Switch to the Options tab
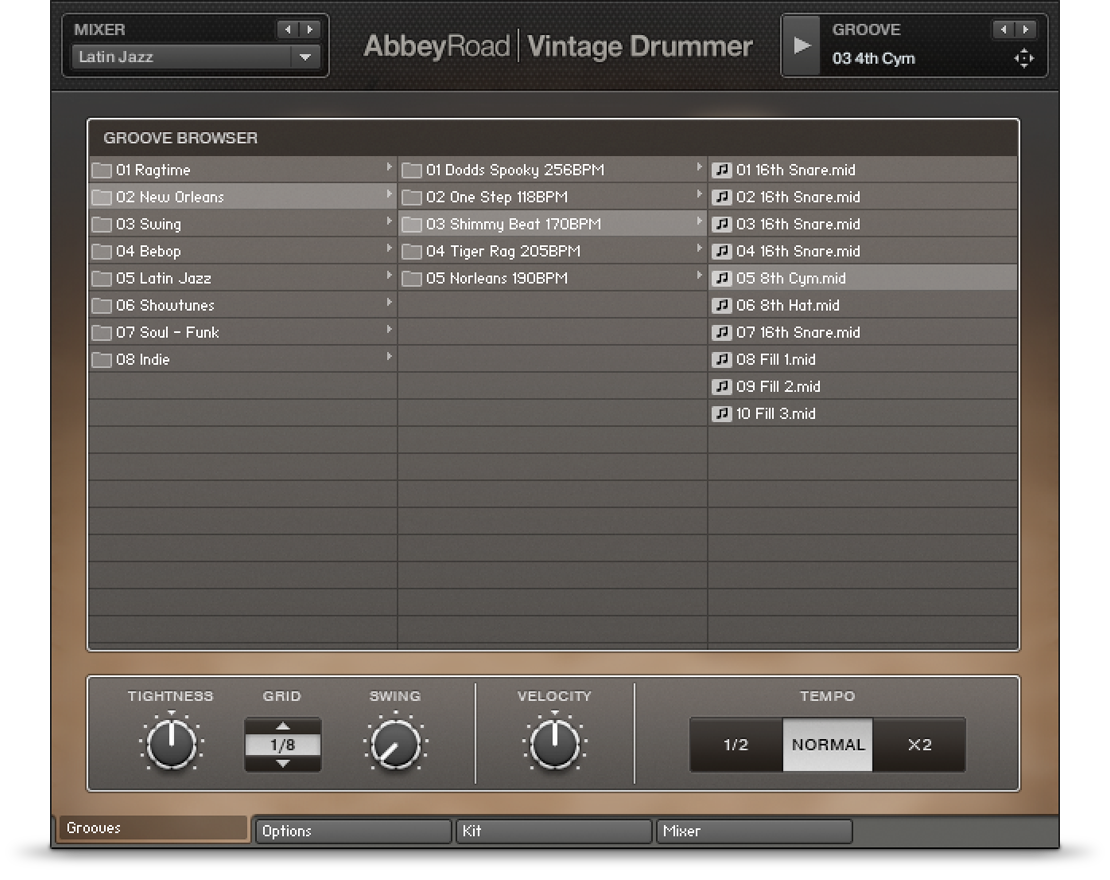1110x880 pixels. (353, 831)
